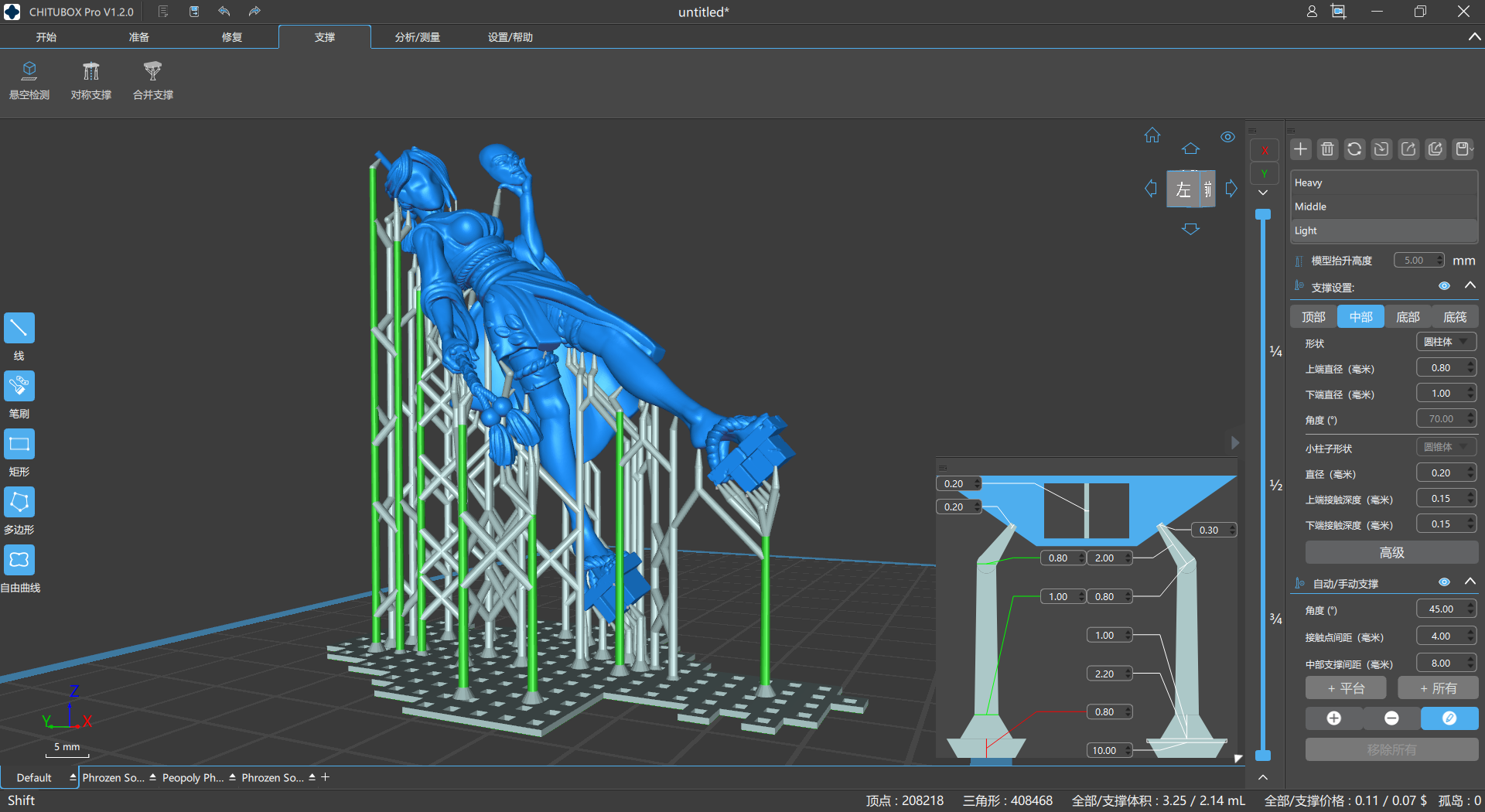Choose the remove-support minus mode button

[1391, 718]
